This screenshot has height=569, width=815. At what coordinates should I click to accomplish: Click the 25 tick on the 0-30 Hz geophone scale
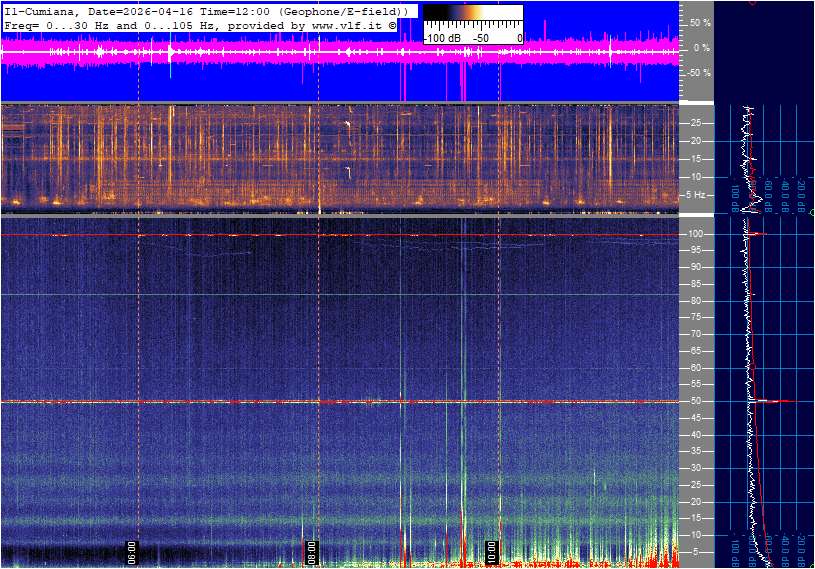(695, 123)
